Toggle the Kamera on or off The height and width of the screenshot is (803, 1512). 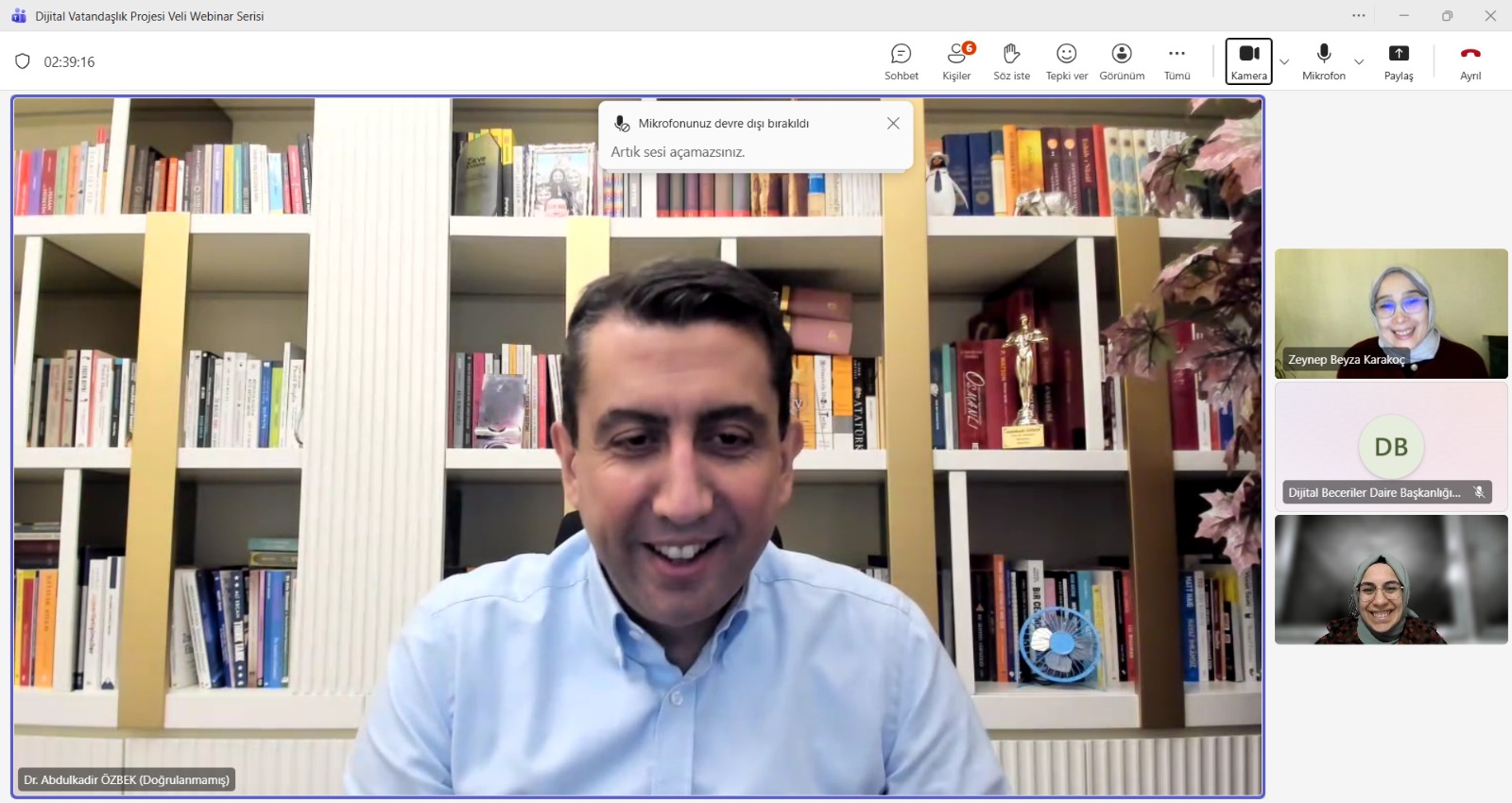(1248, 61)
